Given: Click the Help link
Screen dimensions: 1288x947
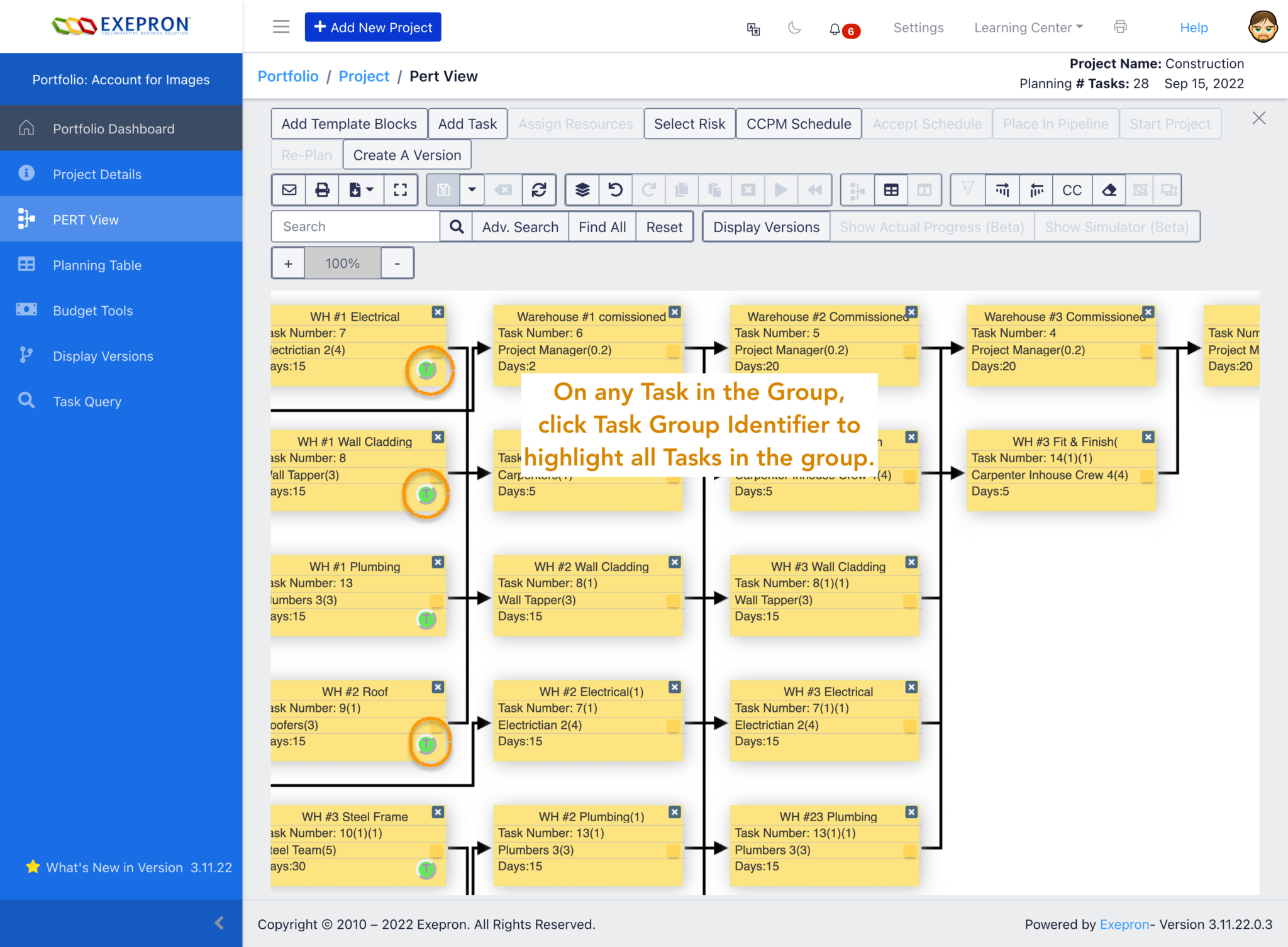Looking at the screenshot, I should (x=1194, y=28).
